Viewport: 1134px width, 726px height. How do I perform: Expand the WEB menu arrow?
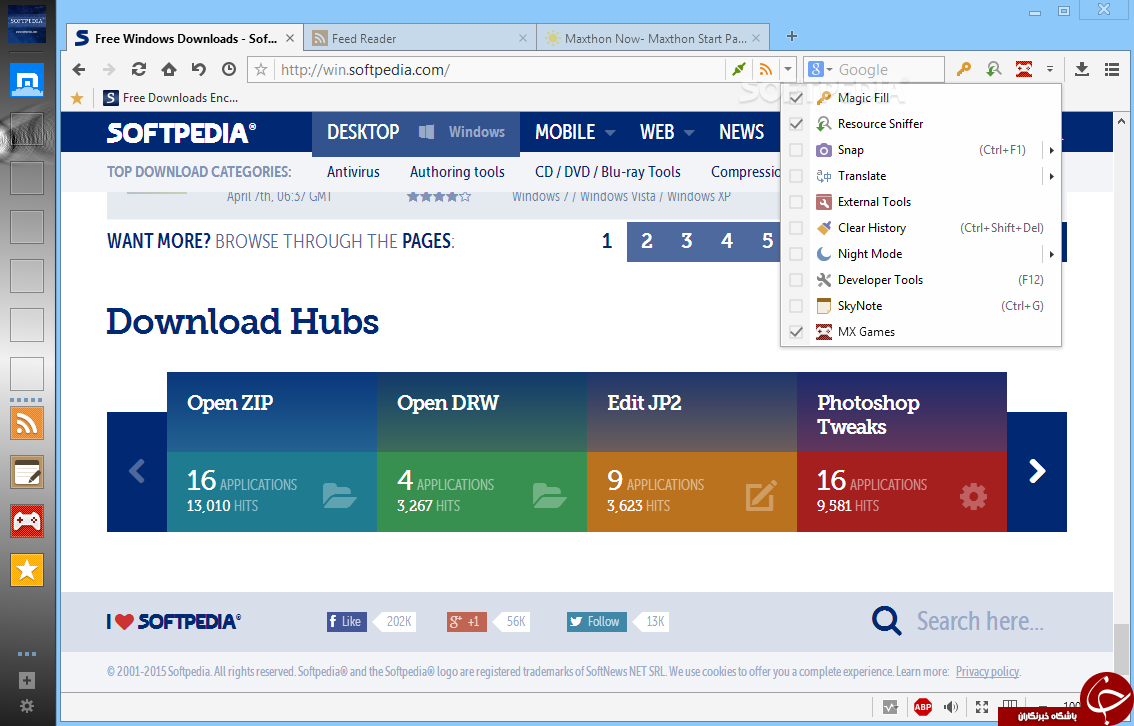click(688, 132)
